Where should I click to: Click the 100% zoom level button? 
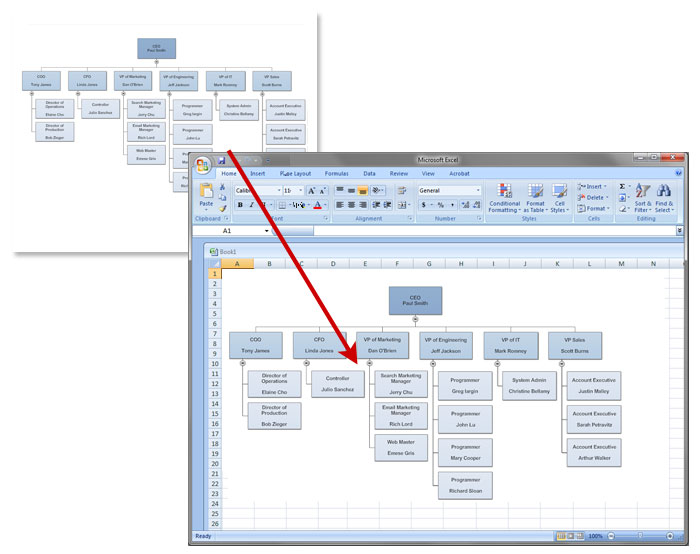coord(595,536)
